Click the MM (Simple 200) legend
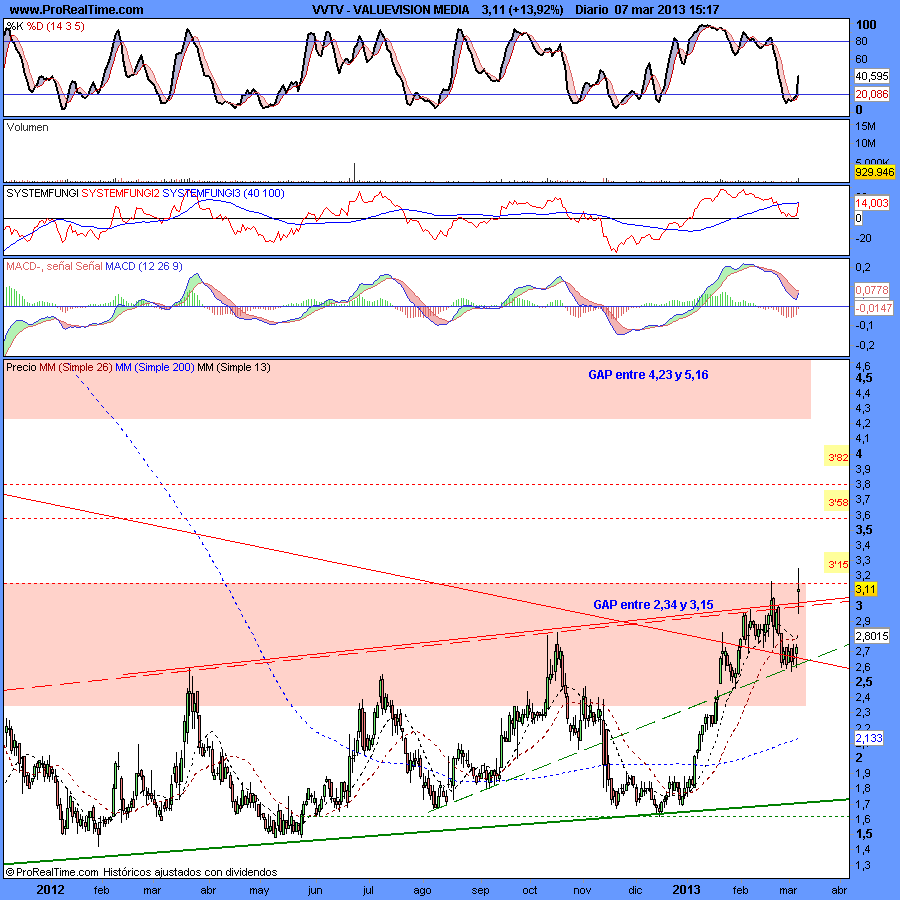This screenshot has height=900, width=900. click(155, 367)
